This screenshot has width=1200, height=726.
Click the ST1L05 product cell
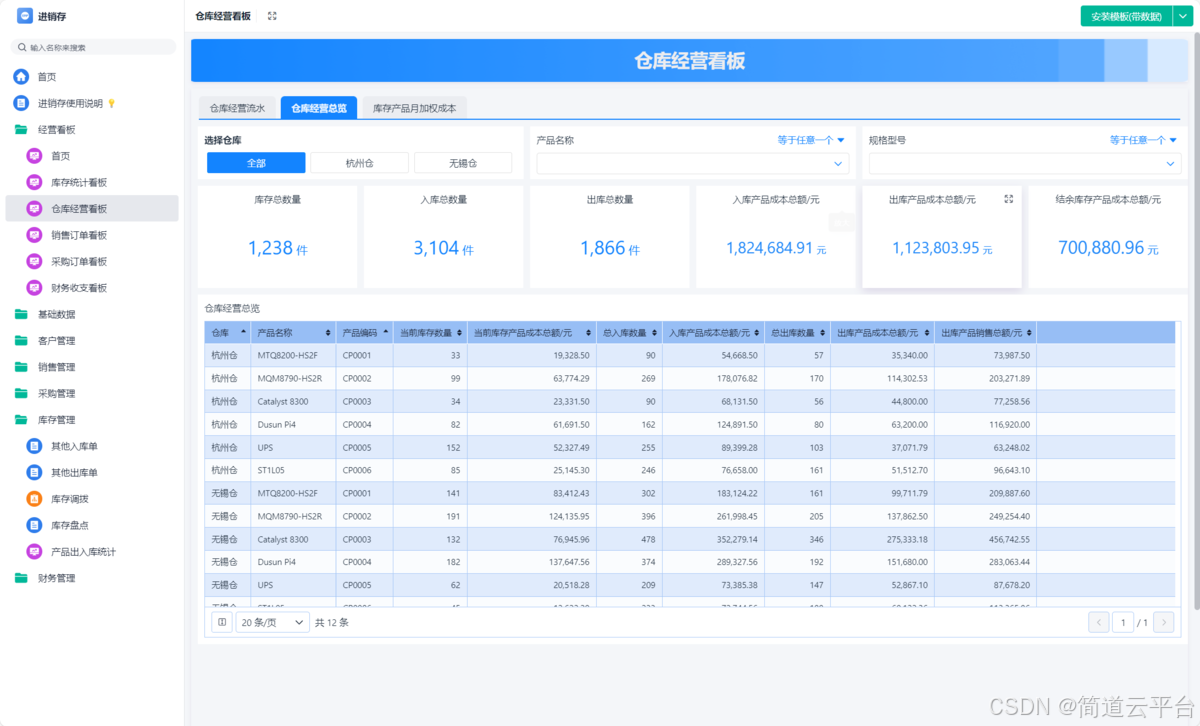pyautogui.click(x=293, y=469)
